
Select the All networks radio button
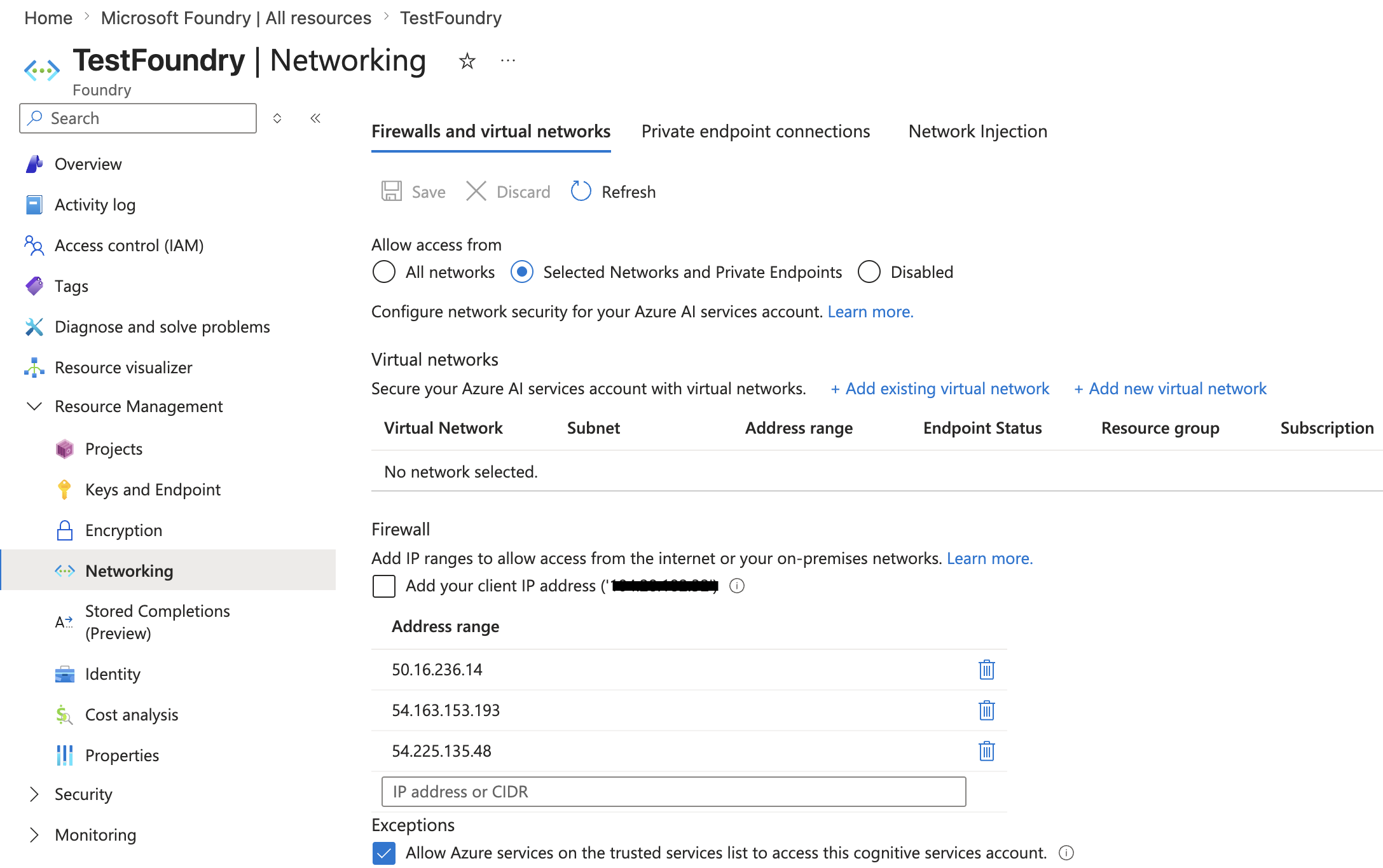click(384, 272)
